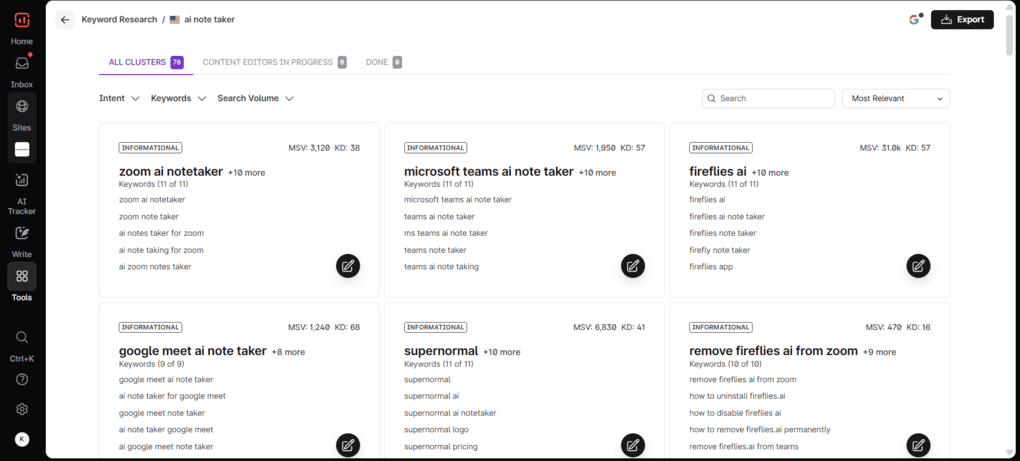The width and height of the screenshot is (1020, 461).
Task: Expand the Search Volume filter dropdown
Action: coord(256,98)
